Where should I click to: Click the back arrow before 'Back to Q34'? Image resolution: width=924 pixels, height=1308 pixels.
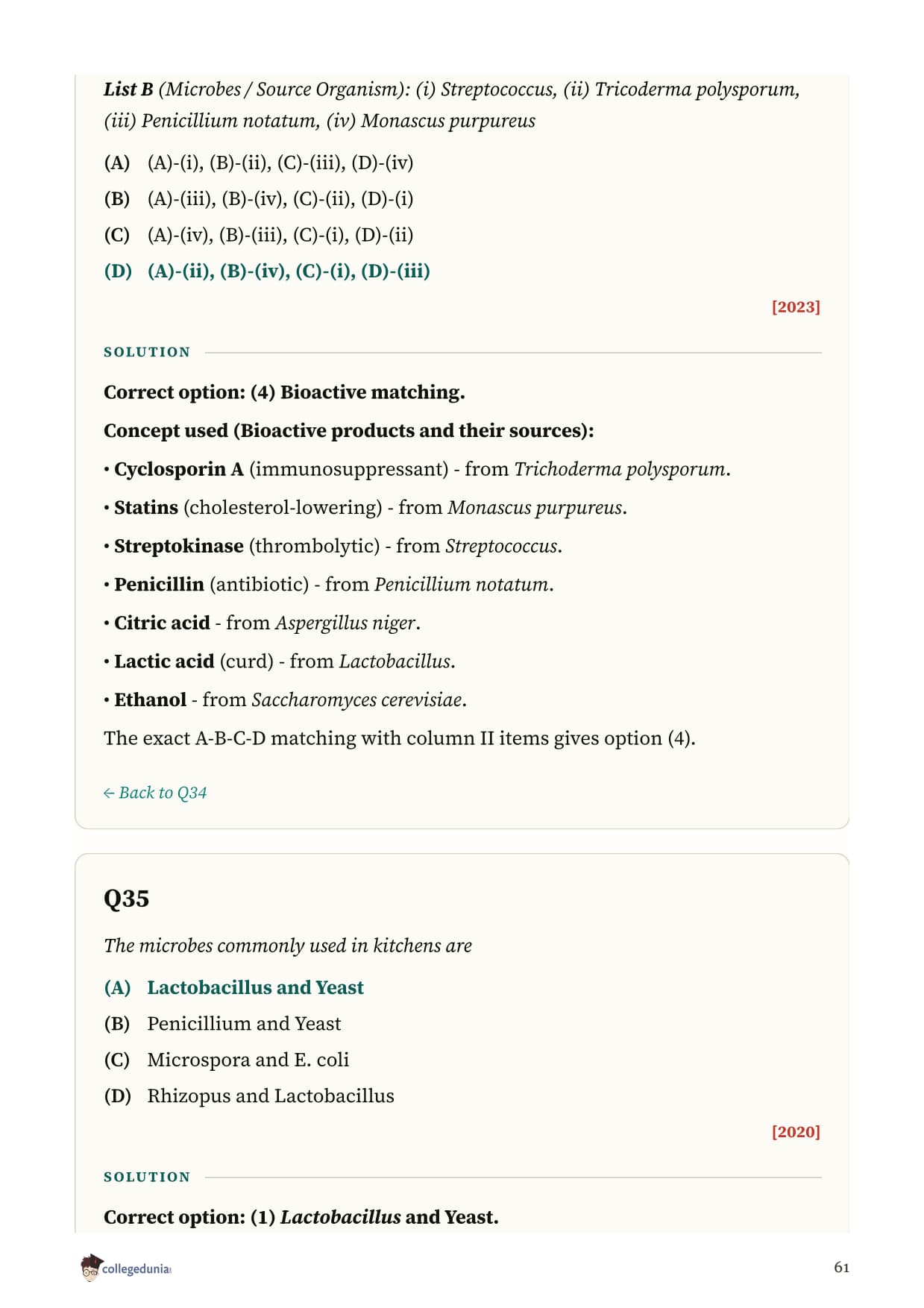[x=109, y=793]
